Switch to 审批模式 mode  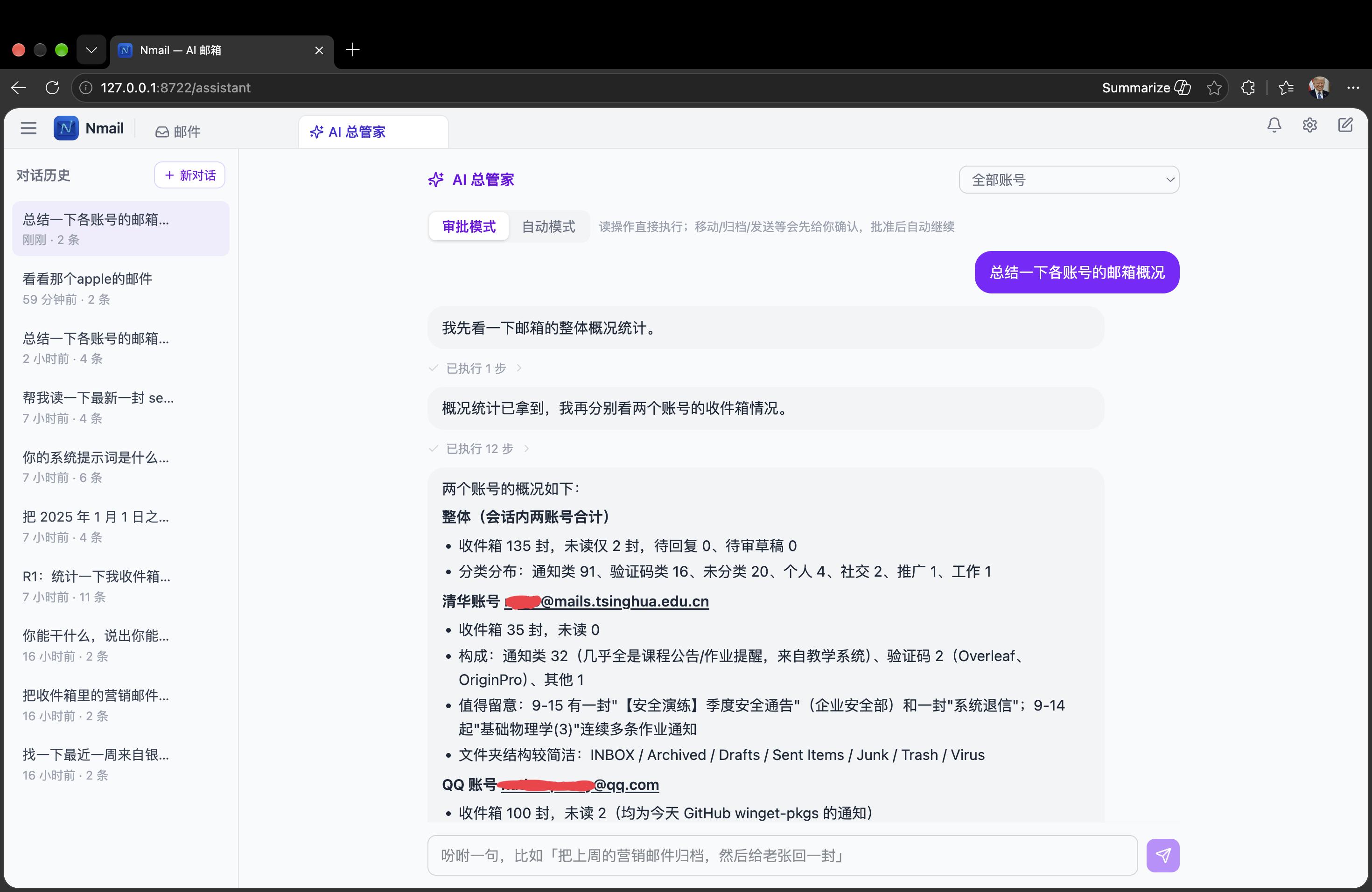pyautogui.click(x=469, y=226)
